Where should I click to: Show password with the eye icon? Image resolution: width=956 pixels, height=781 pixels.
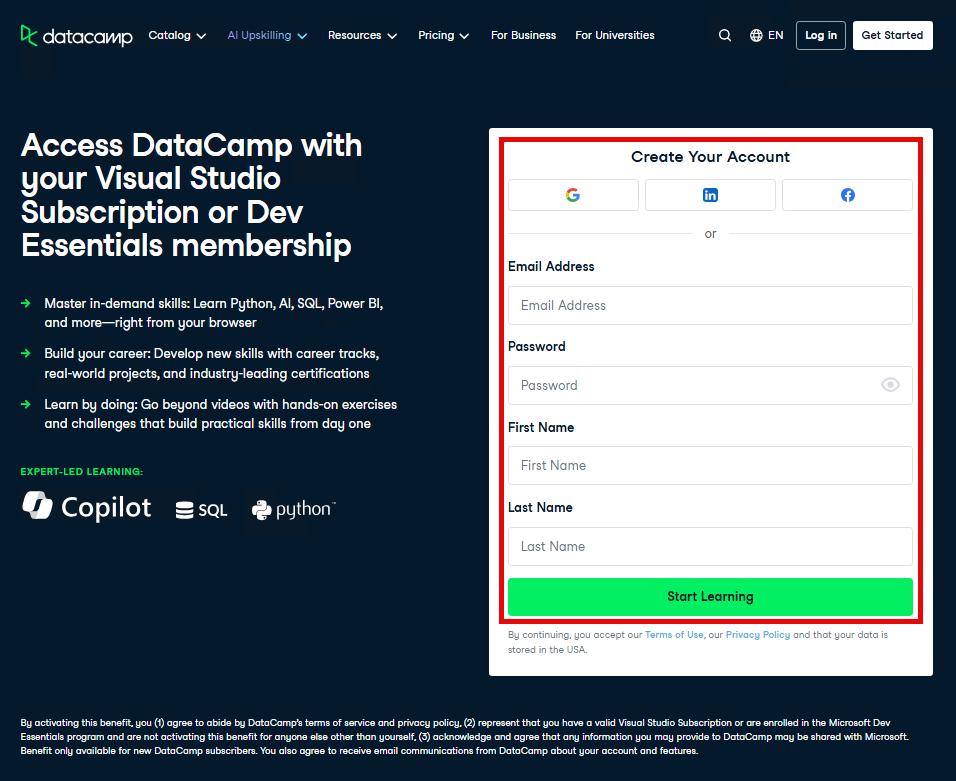click(x=890, y=385)
